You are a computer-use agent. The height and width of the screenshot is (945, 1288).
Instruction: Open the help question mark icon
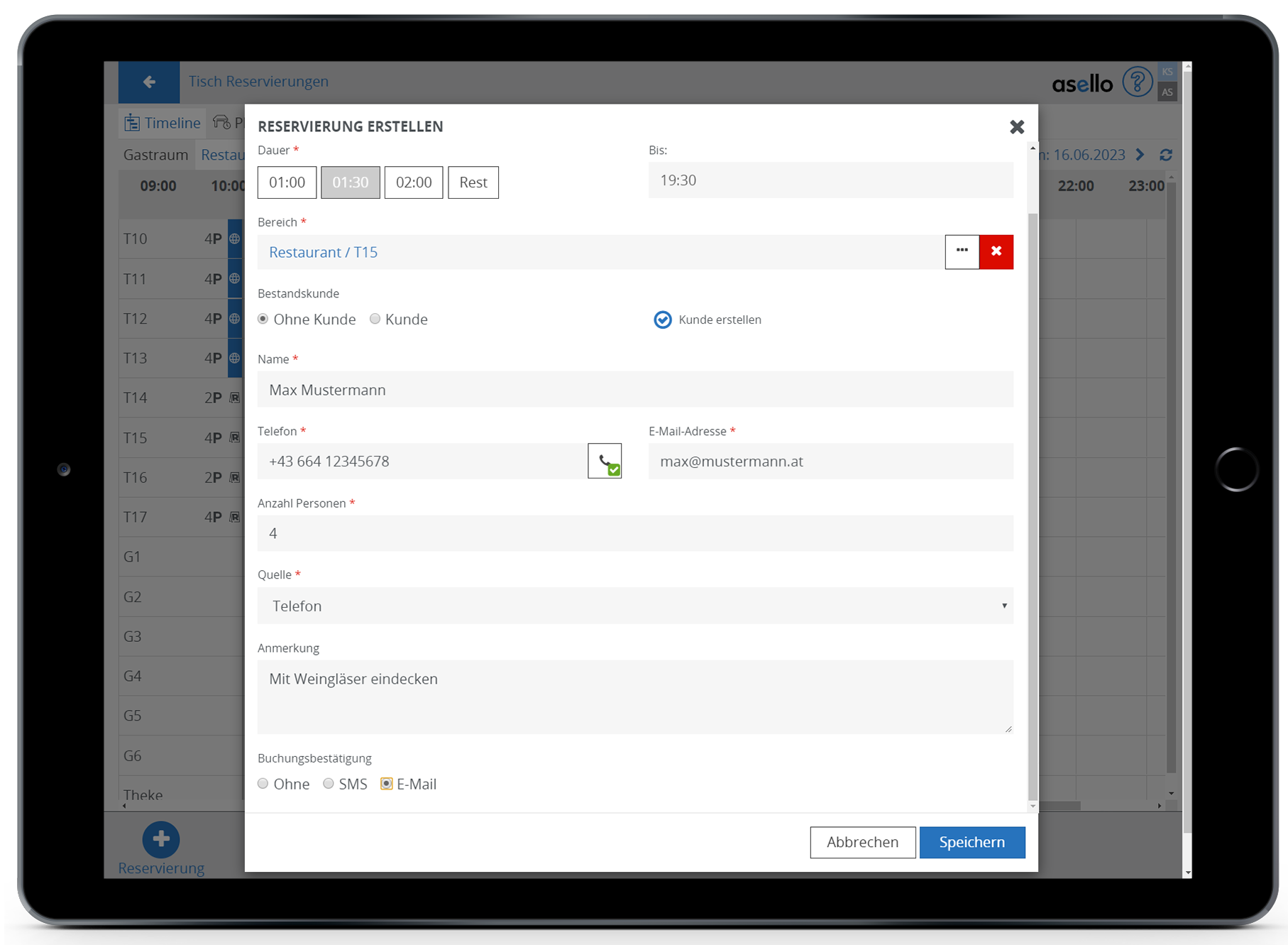1137,82
